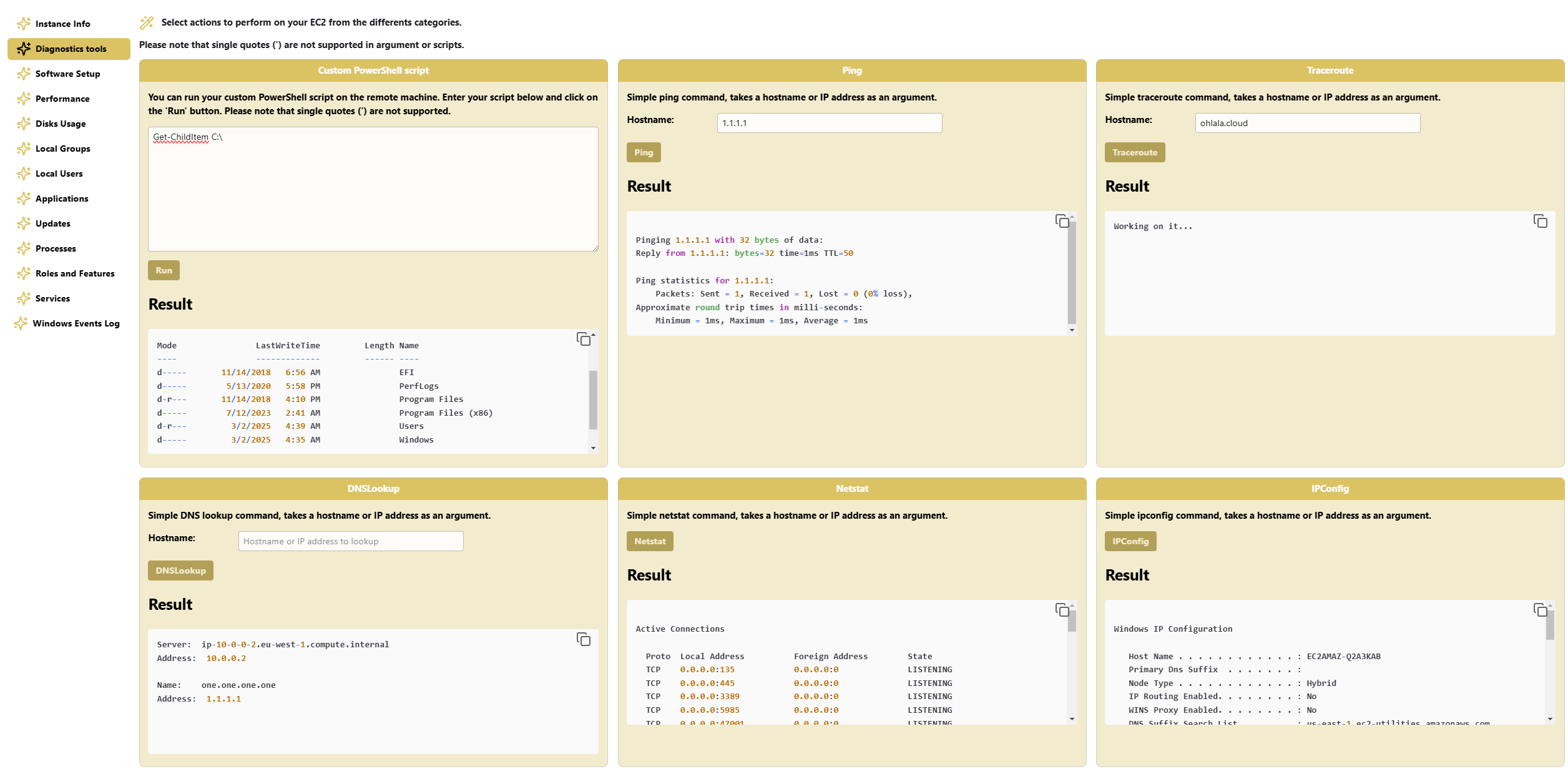Click the sparkle icon beside Diagnostics tools
The image size is (1568, 769).
24,49
